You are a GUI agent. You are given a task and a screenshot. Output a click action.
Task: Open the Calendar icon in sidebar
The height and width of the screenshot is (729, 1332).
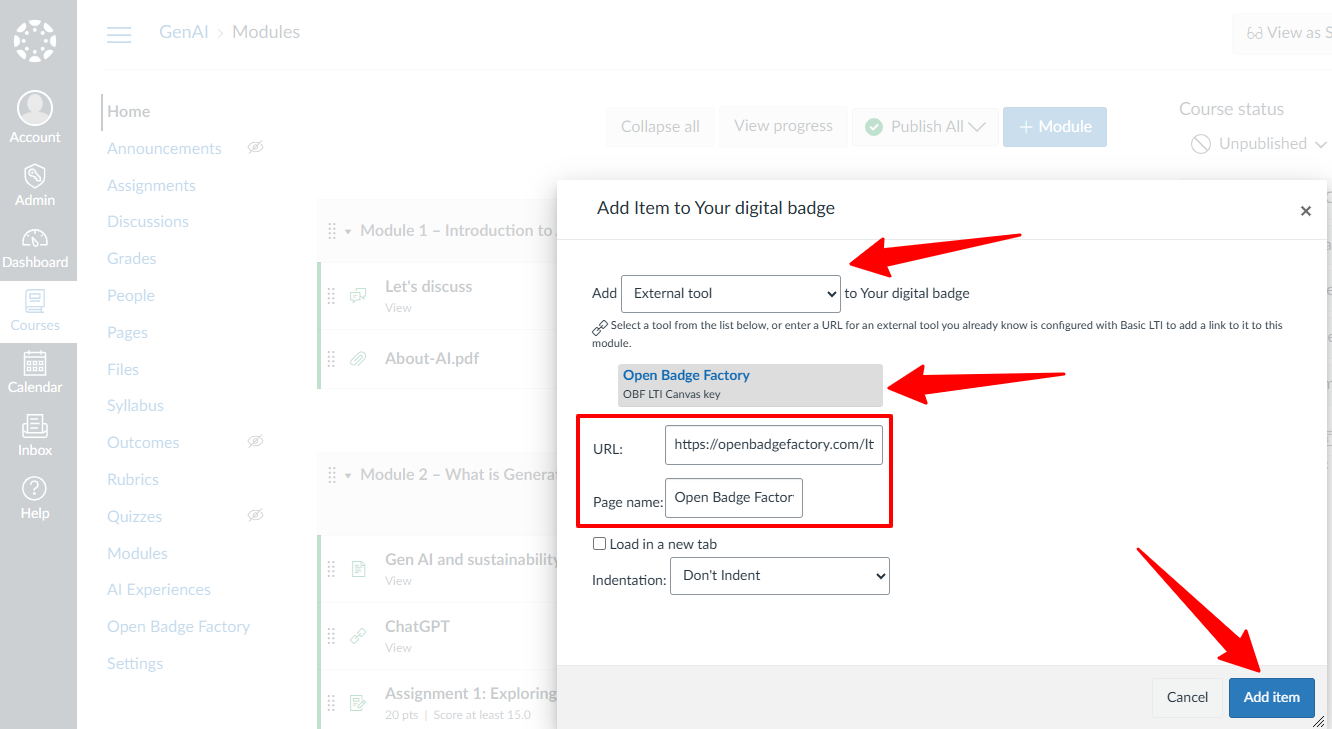click(35, 363)
